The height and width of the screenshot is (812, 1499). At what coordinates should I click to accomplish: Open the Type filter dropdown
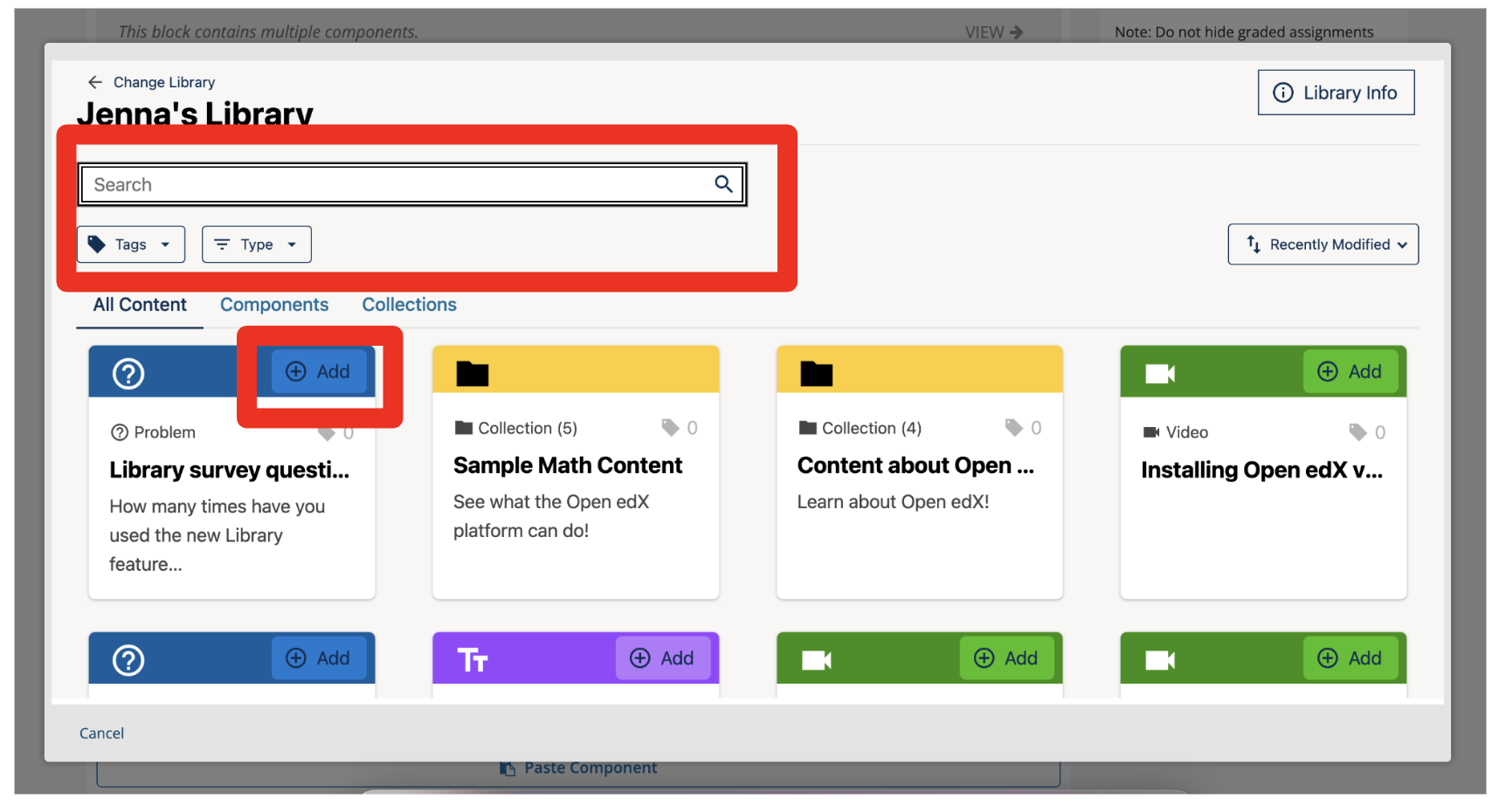[x=256, y=244]
